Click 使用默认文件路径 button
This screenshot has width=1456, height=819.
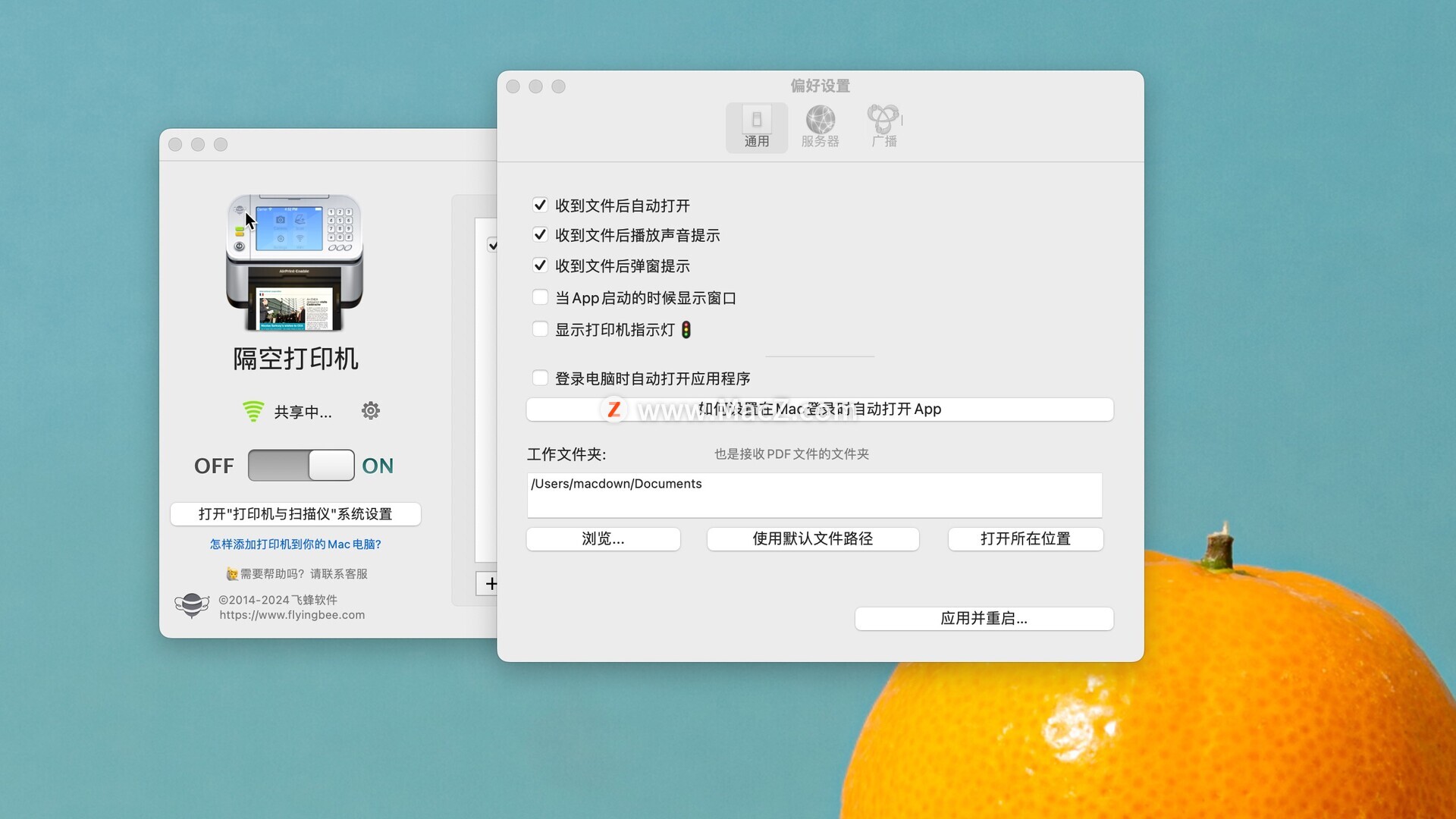(812, 538)
